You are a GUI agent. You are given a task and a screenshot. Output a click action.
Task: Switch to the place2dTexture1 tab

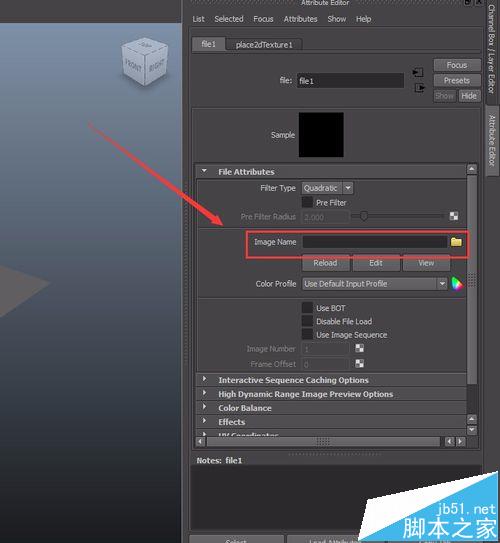click(x=264, y=45)
